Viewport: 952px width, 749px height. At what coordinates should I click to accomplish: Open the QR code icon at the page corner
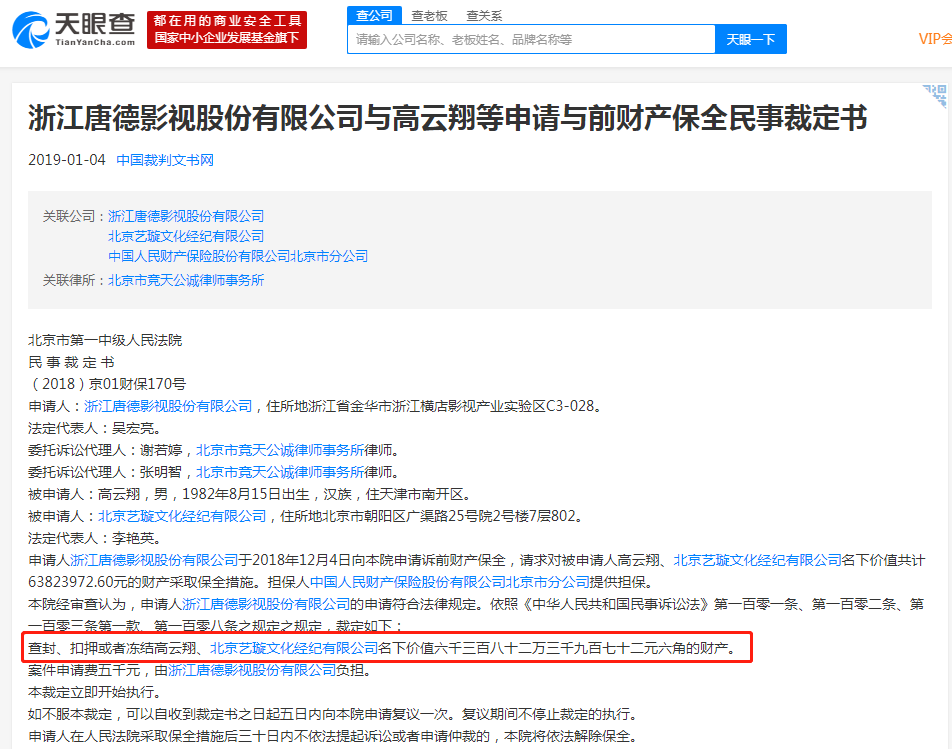pos(936,95)
